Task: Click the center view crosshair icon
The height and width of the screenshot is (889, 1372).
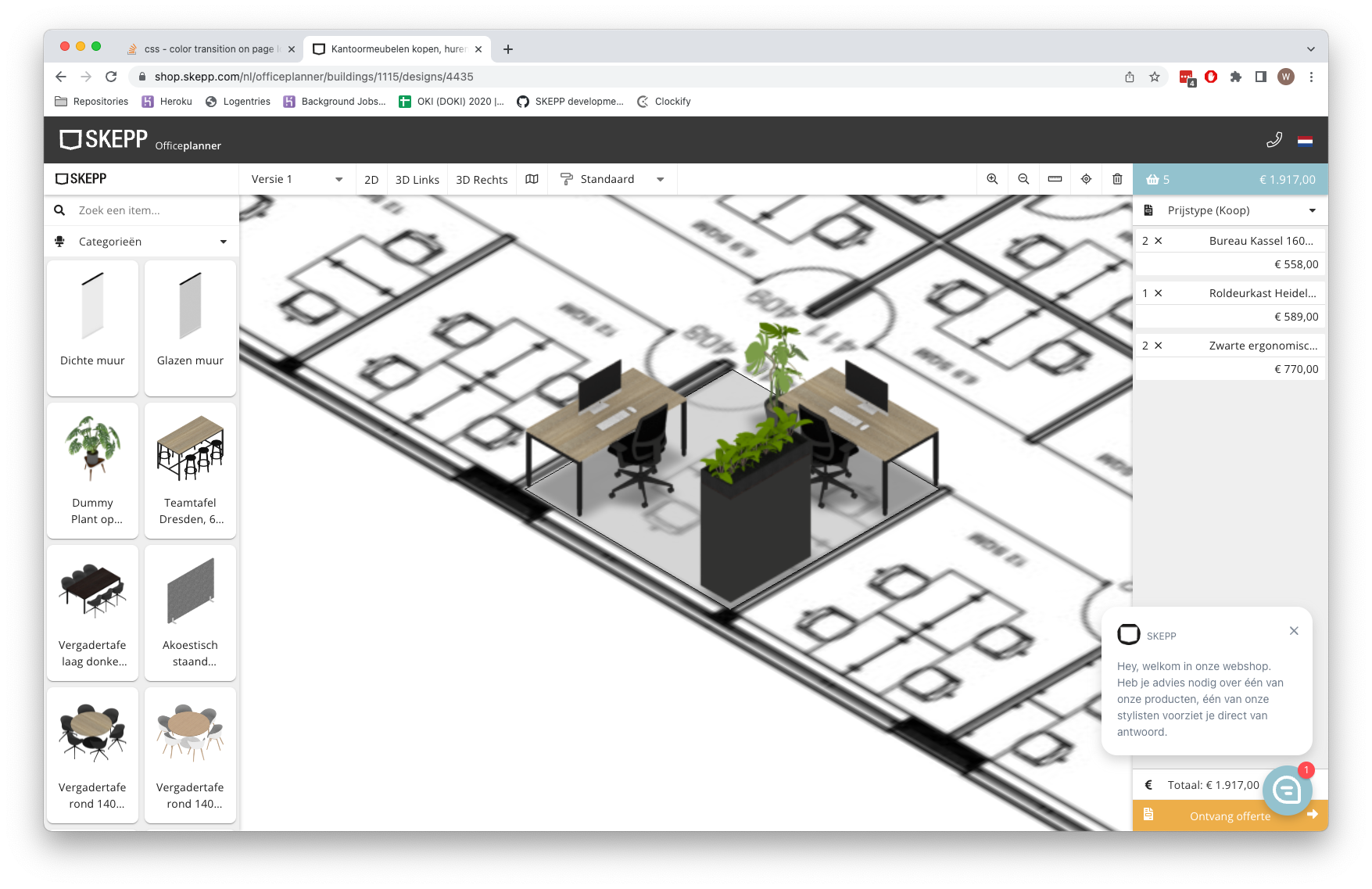Action: (1086, 179)
